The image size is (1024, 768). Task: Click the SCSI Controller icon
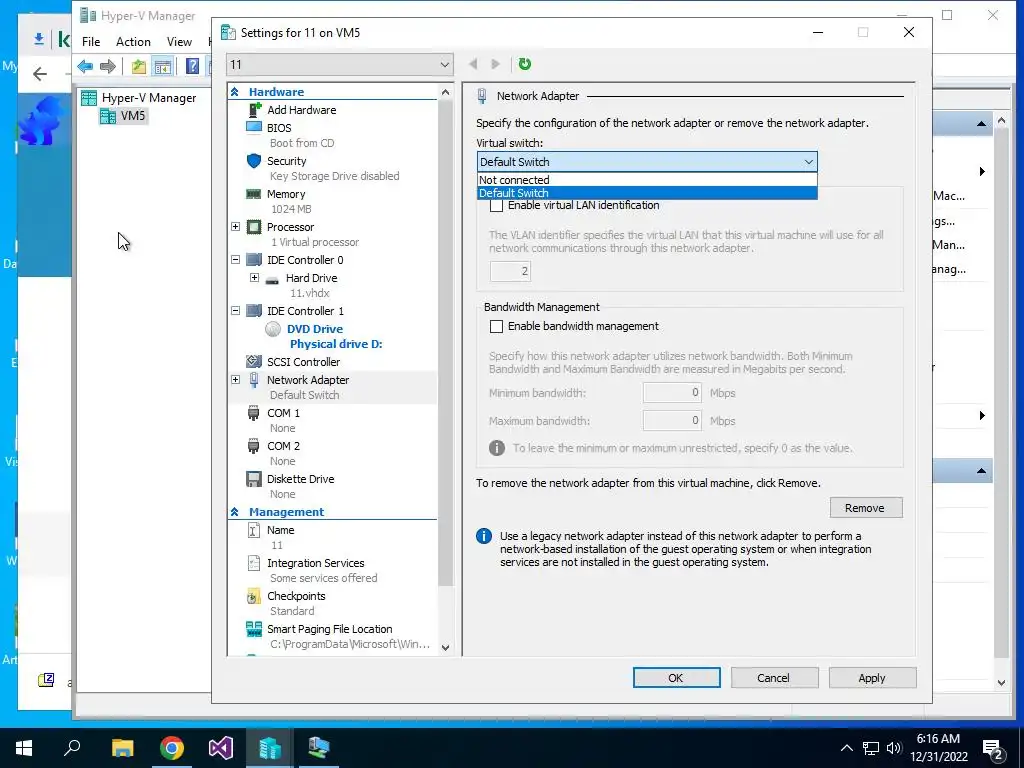[x=254, y=361]
